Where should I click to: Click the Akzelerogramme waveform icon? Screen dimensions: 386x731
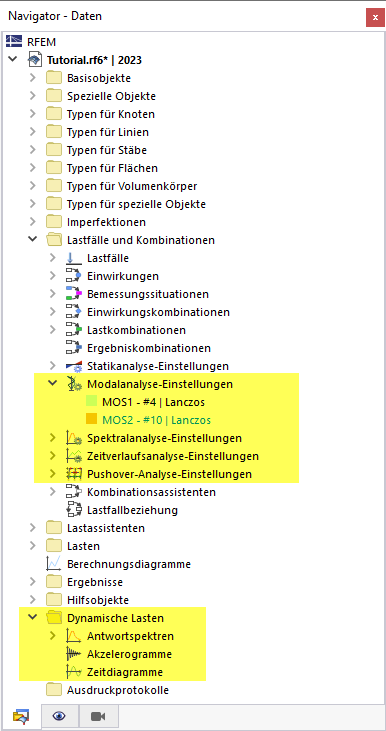click(x=74, y=654)
